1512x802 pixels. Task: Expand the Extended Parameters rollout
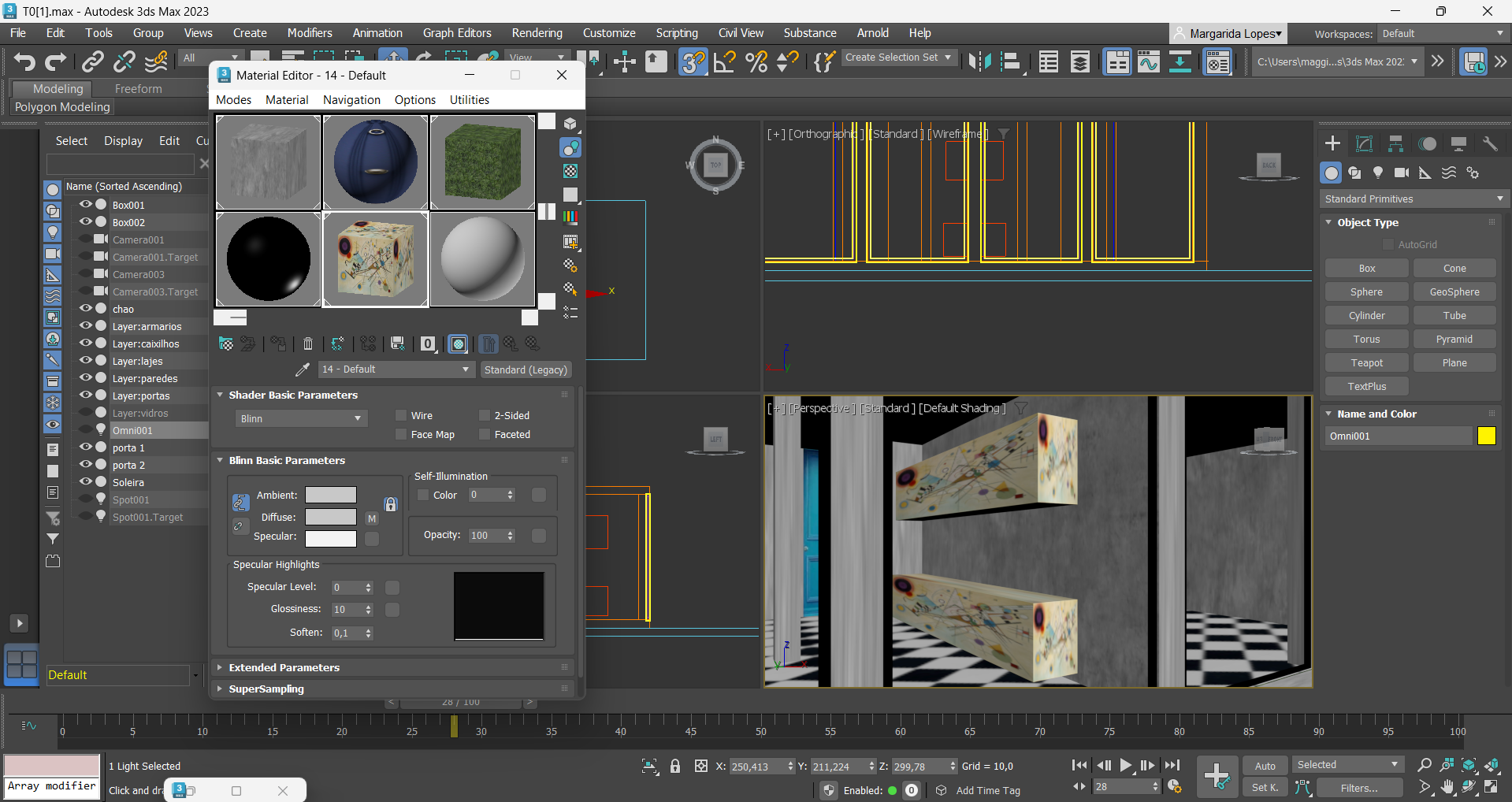pos(284,667)
